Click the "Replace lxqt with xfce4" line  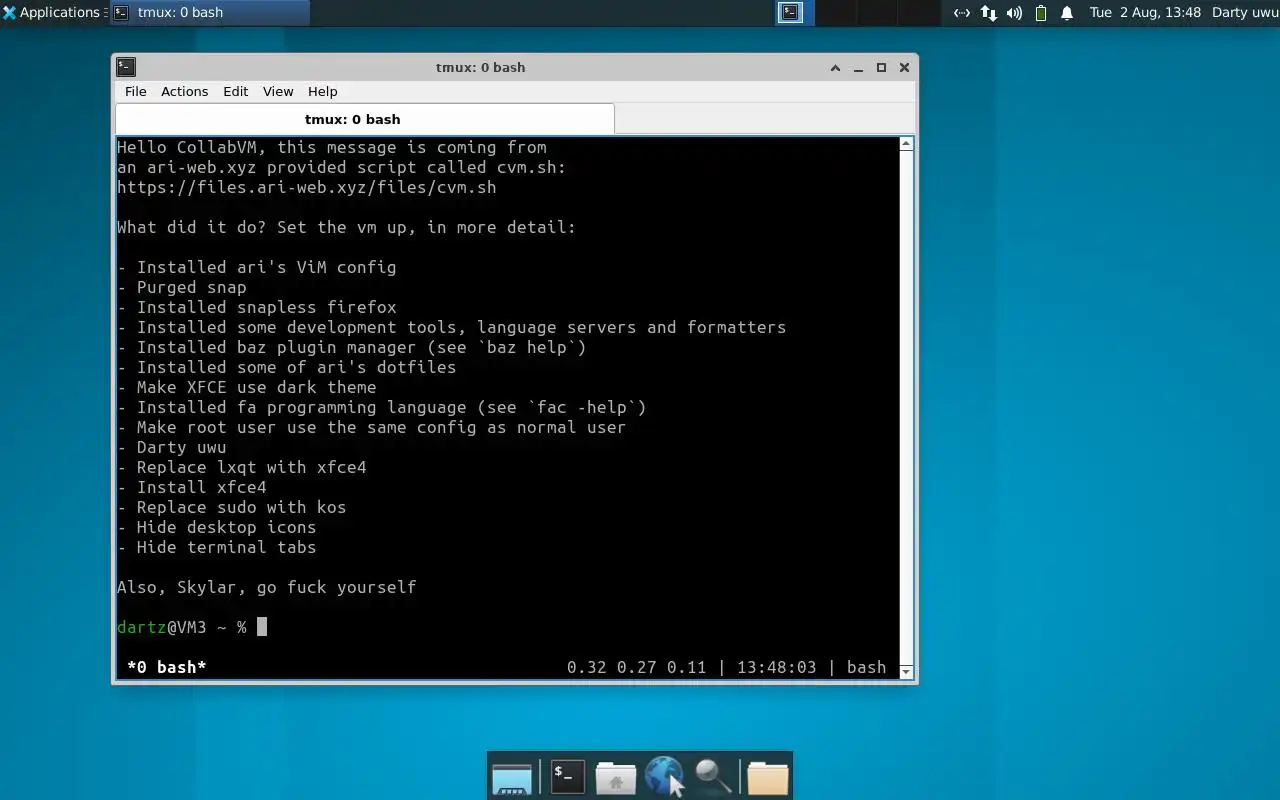tap(241, 467)
